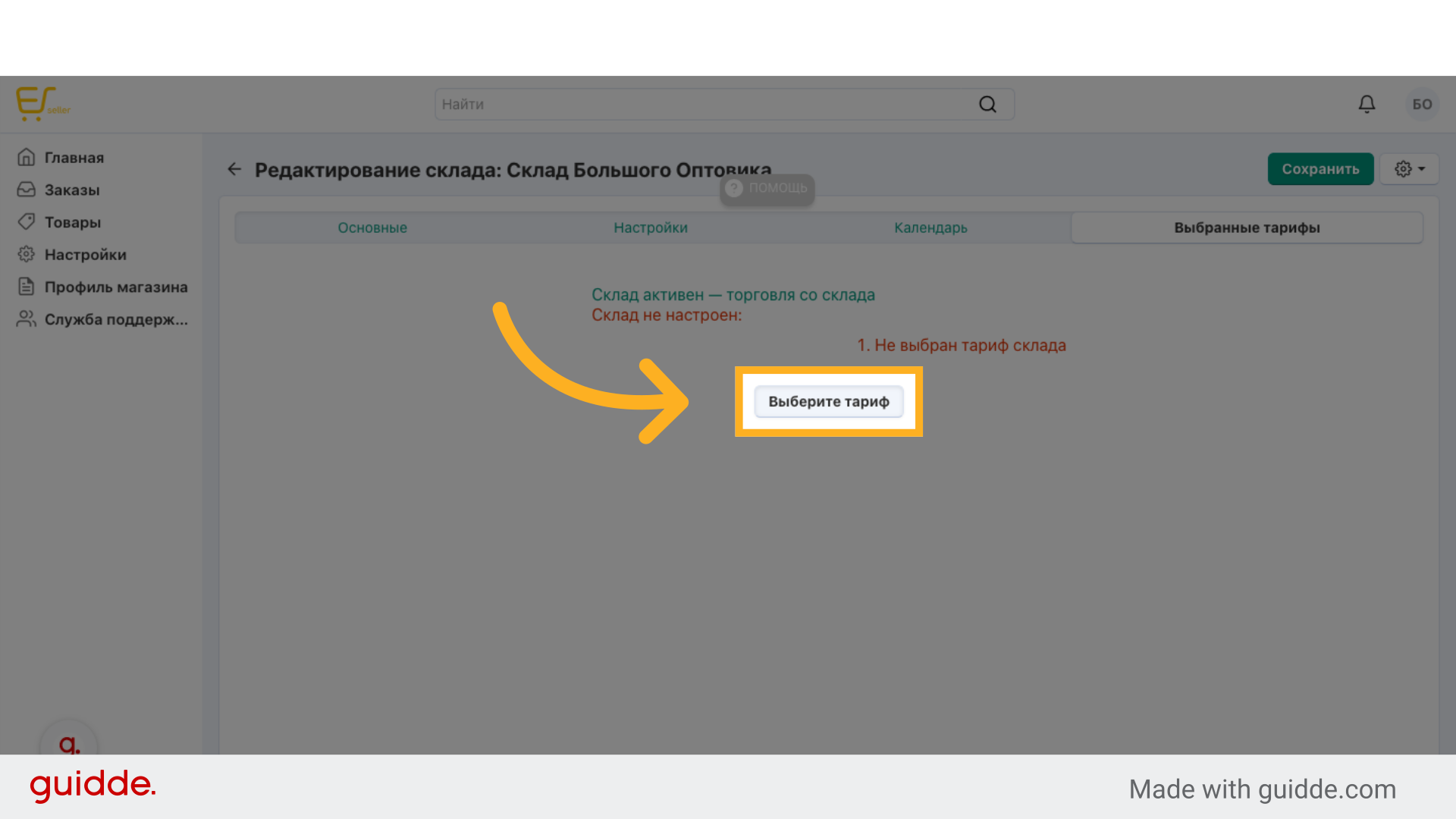Open notifications bell

1367,104
